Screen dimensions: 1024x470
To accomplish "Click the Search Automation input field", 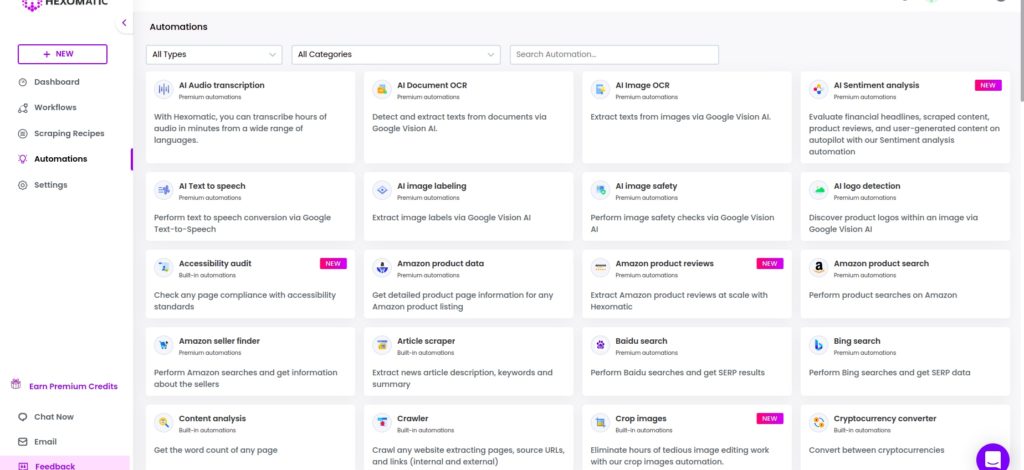I will point(615,55).
